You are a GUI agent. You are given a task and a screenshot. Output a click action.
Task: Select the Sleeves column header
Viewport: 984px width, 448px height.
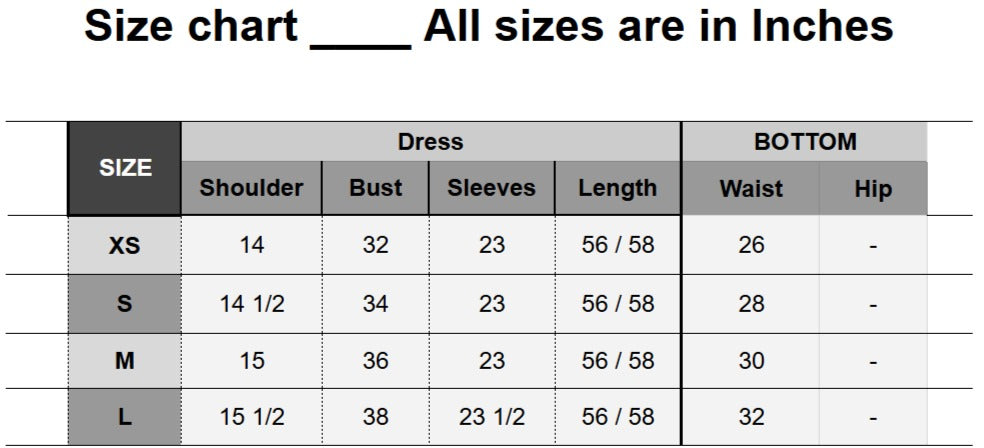[491, 188]
